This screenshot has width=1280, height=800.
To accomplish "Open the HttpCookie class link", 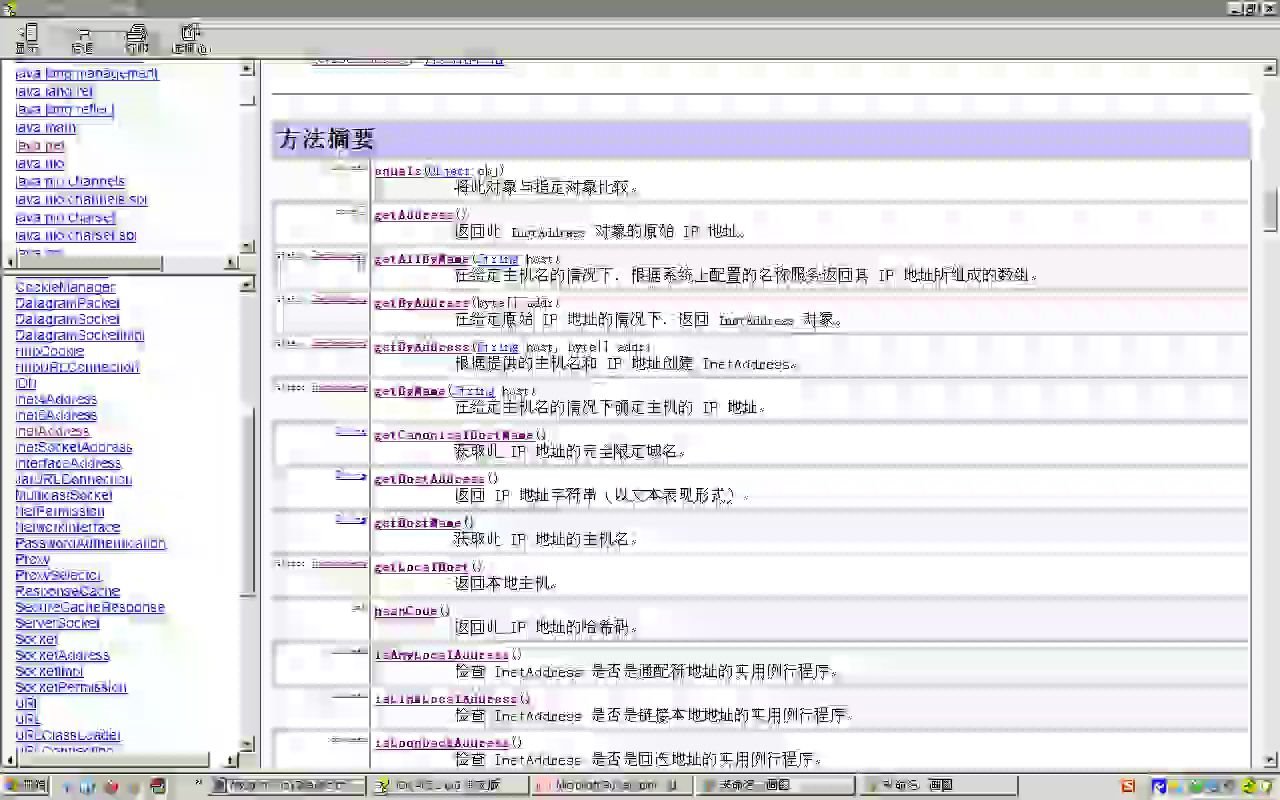I will coord(50,351).
